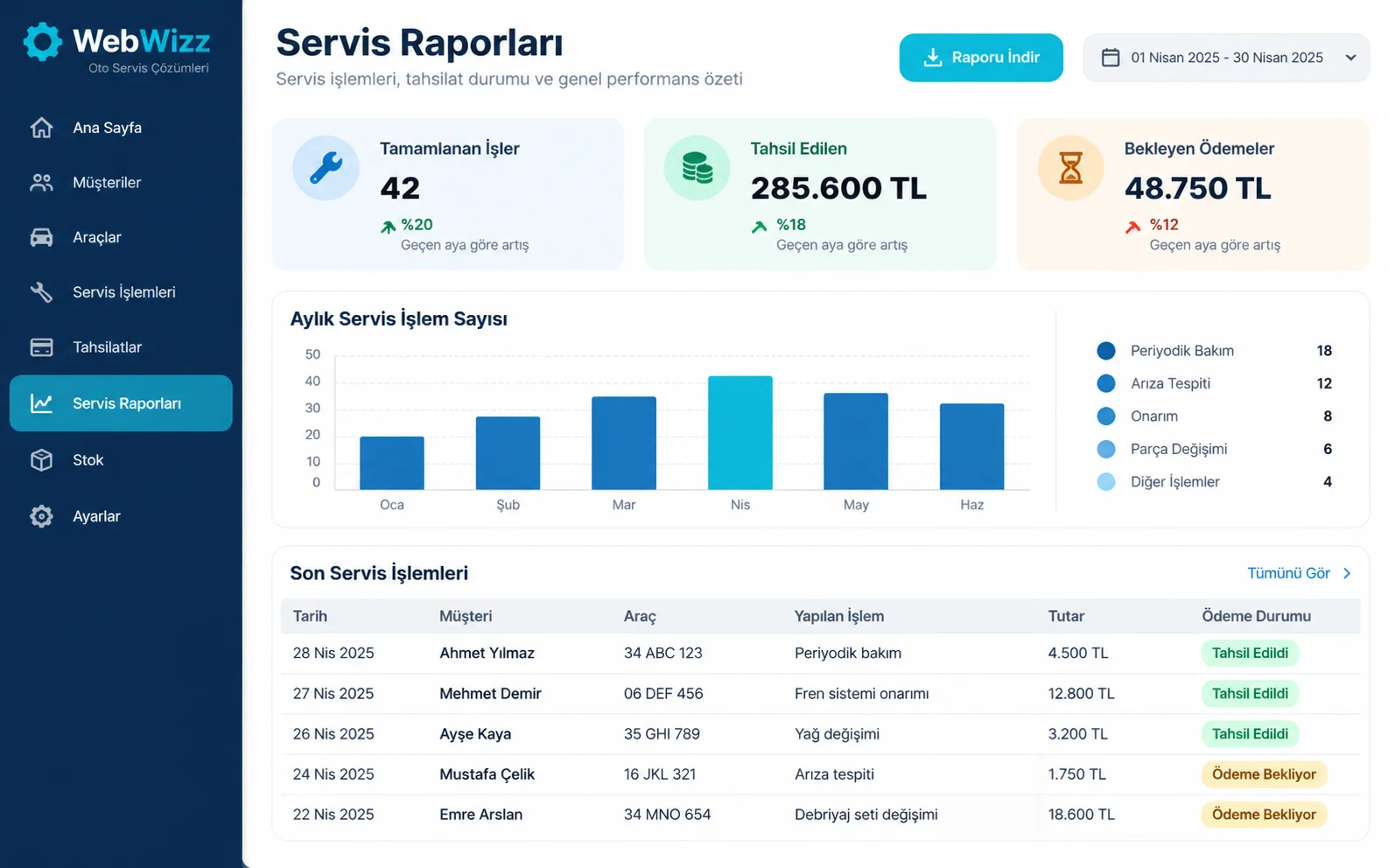Open Ayarlar from the sidebar
This screenshot has height=868, width=1388.
pyautogui.click(x=121, y=516)
